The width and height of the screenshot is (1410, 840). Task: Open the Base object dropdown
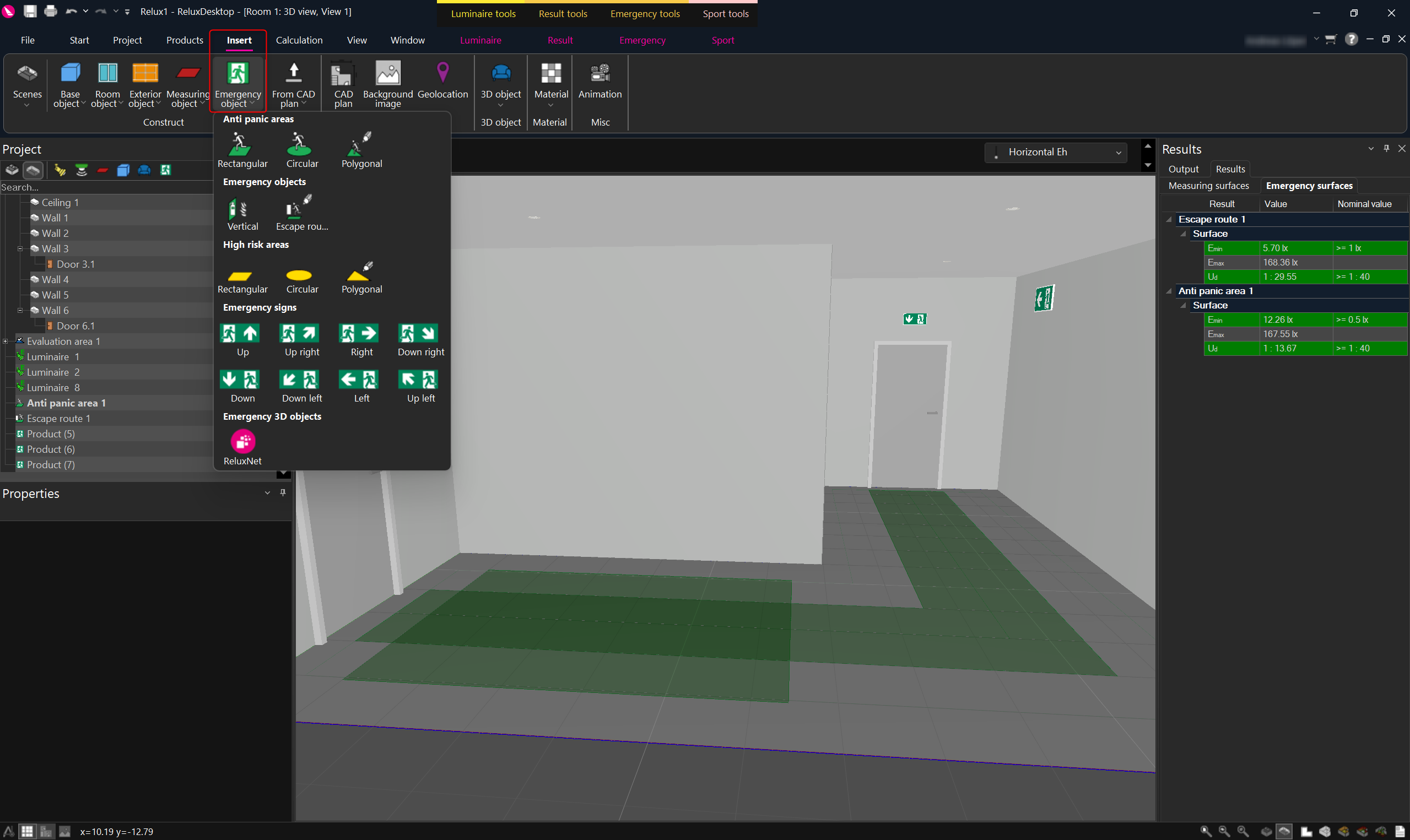tap(69, 84)
